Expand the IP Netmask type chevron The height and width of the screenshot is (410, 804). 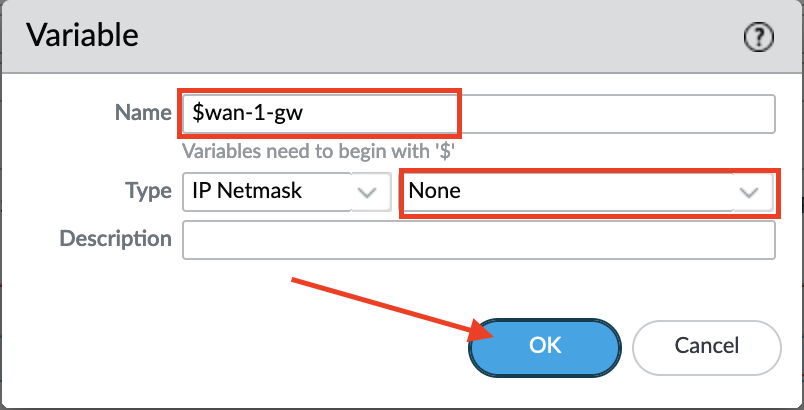[367, 191]
